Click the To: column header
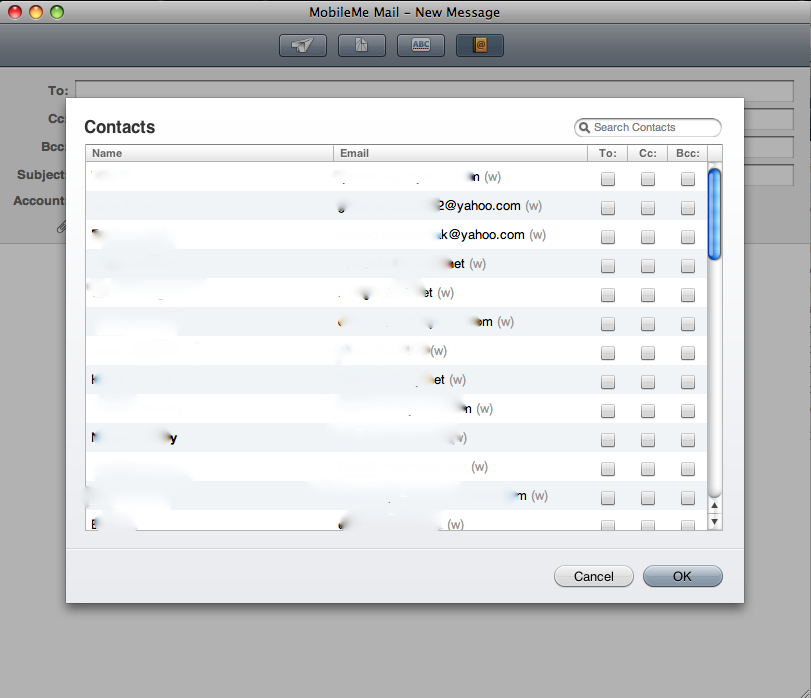 tap(608, 153)
